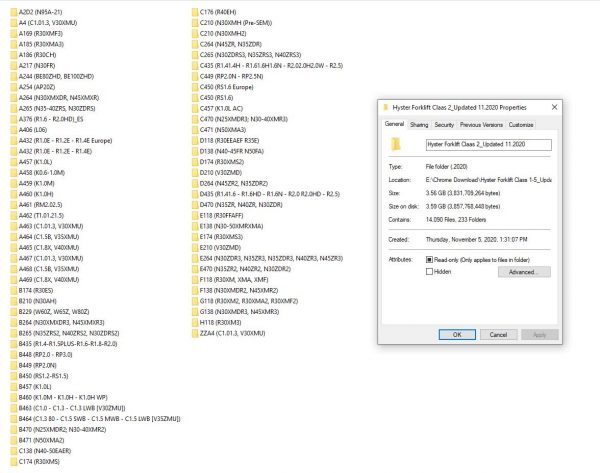Click the B457 (K1.0L) folder icon
Screen dimensions: 600x473
pos(14,387)
